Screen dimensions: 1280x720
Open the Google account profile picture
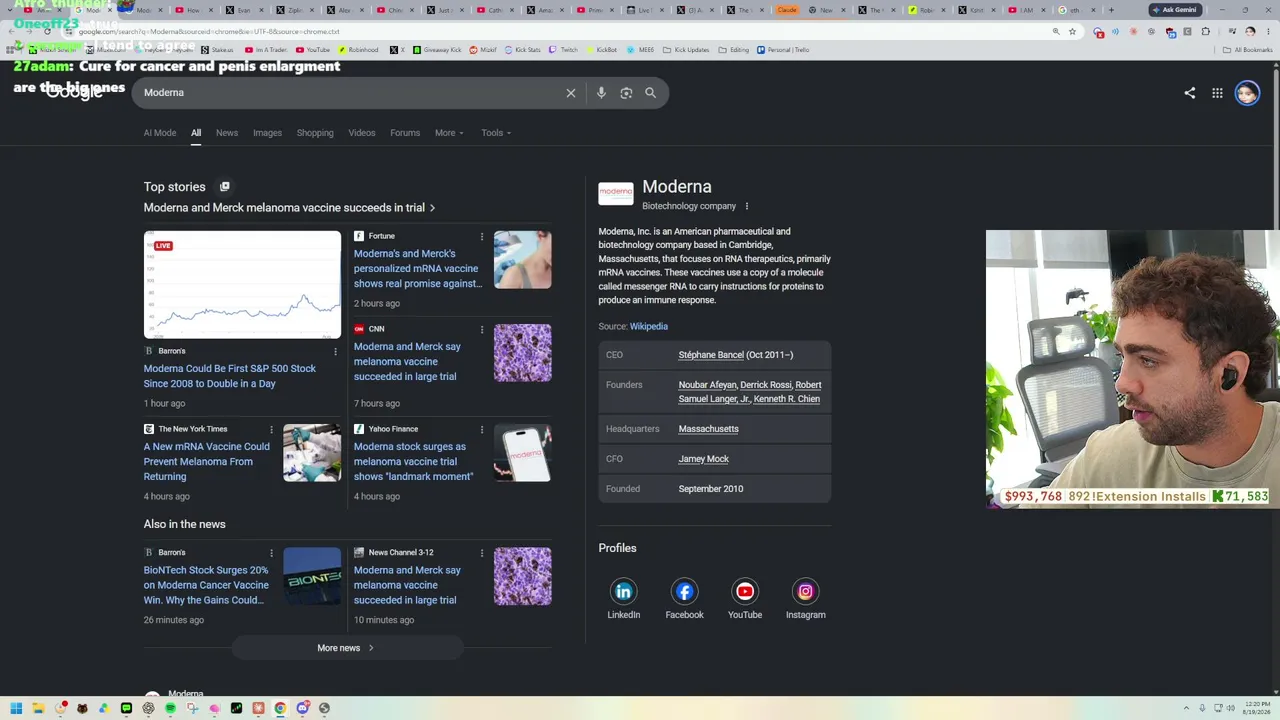1247,93
